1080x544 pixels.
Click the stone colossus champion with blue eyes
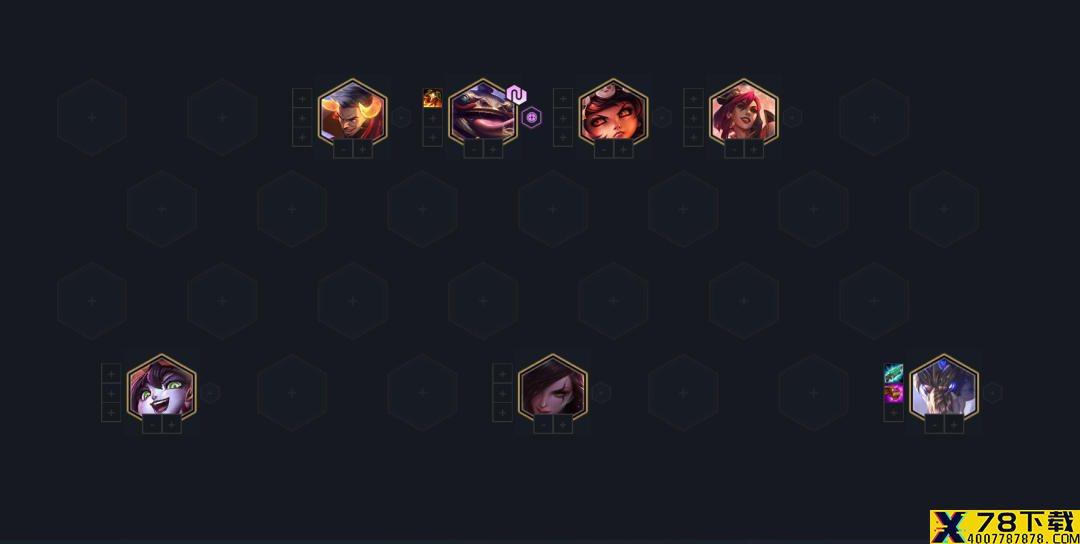click(x=944, y=390)
